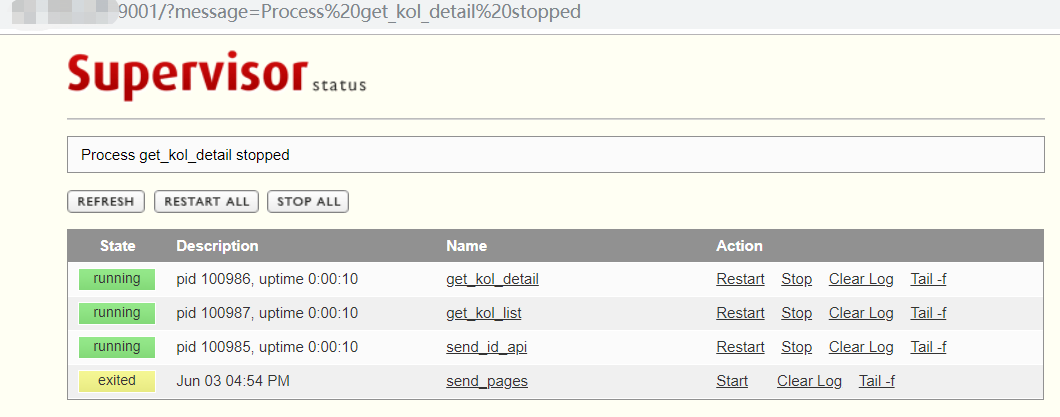Restart the get_kol_detail process

point(740,279)
